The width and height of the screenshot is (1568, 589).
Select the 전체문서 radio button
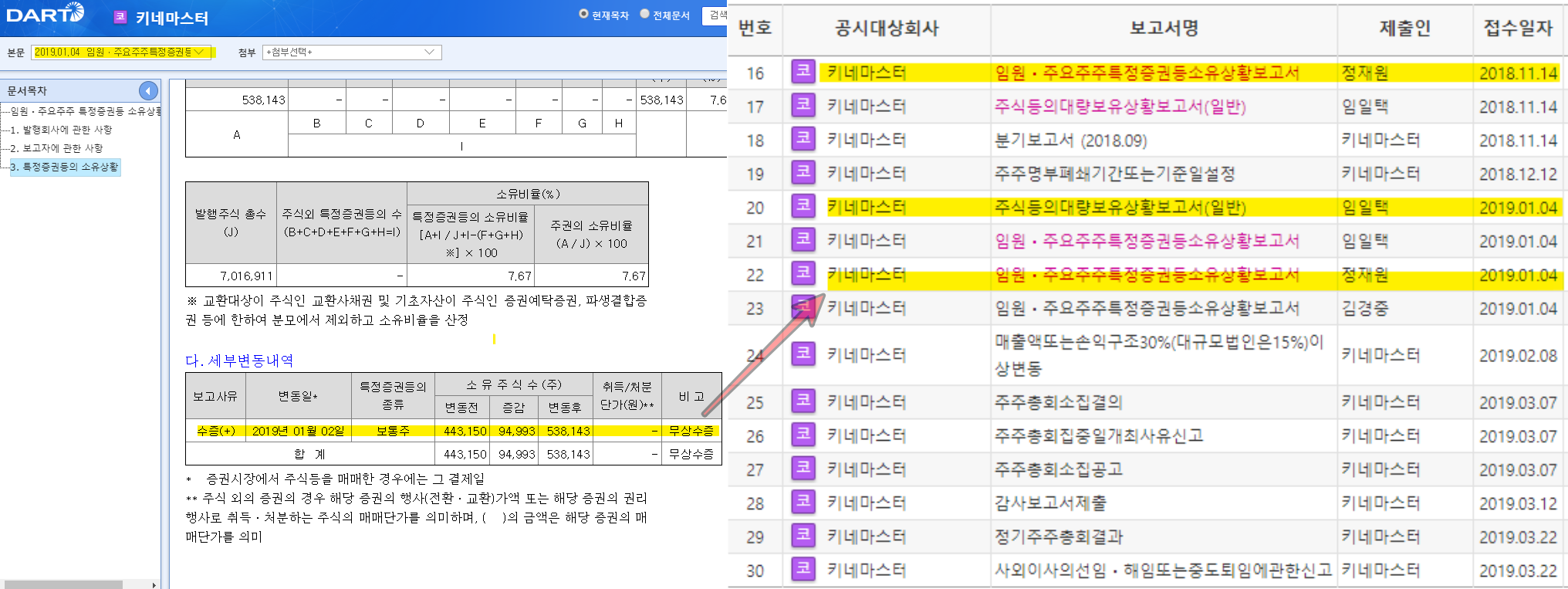click(644, 14)
